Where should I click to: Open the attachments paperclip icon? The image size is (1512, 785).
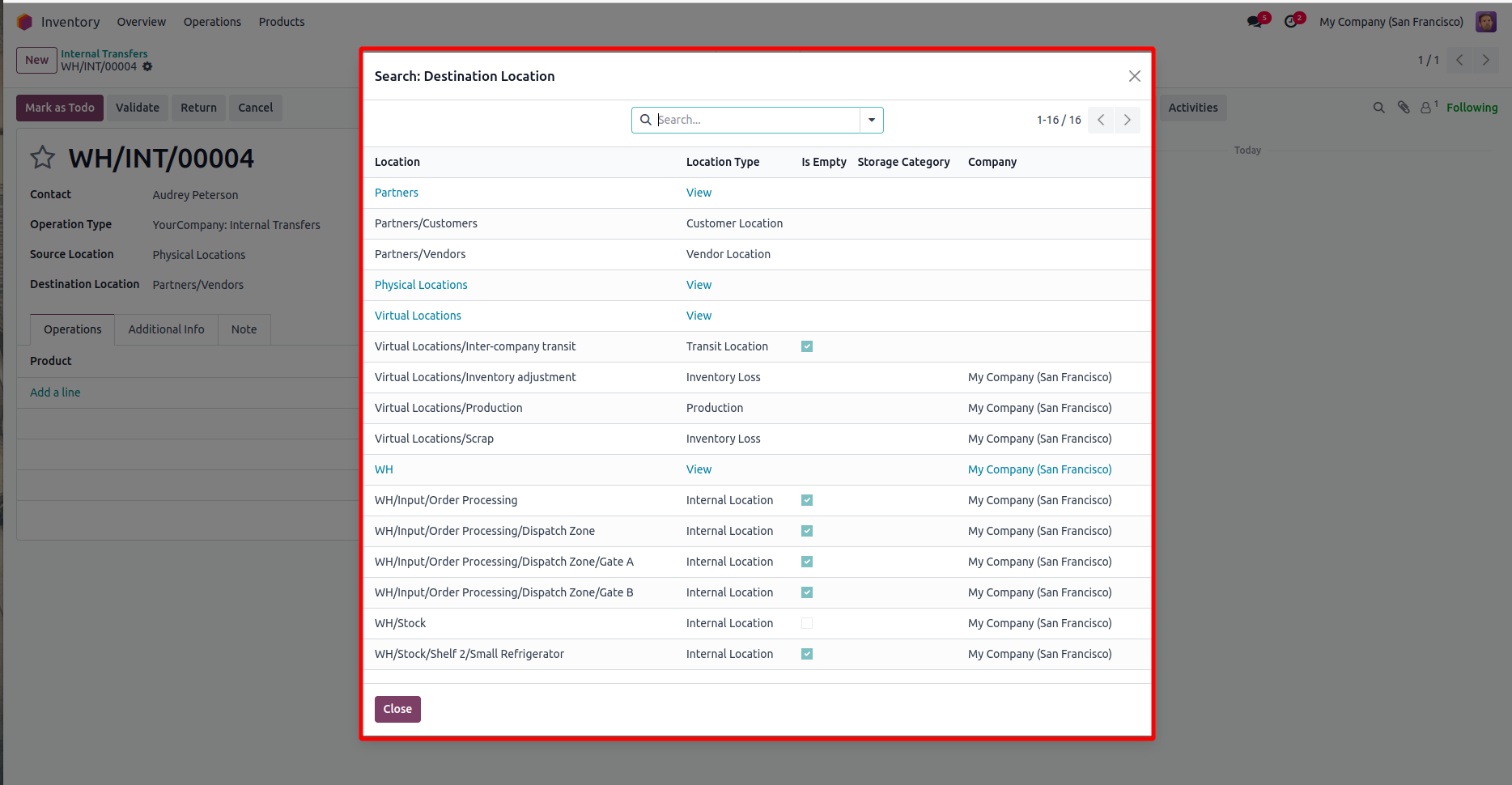1404,108
